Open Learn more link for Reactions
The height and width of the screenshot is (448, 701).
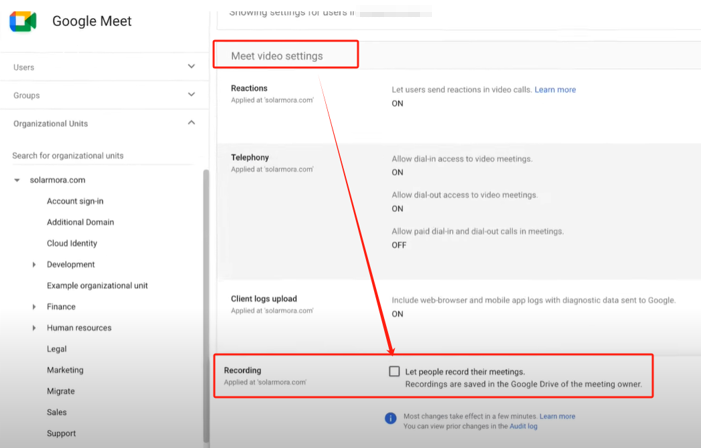(555, 89)
